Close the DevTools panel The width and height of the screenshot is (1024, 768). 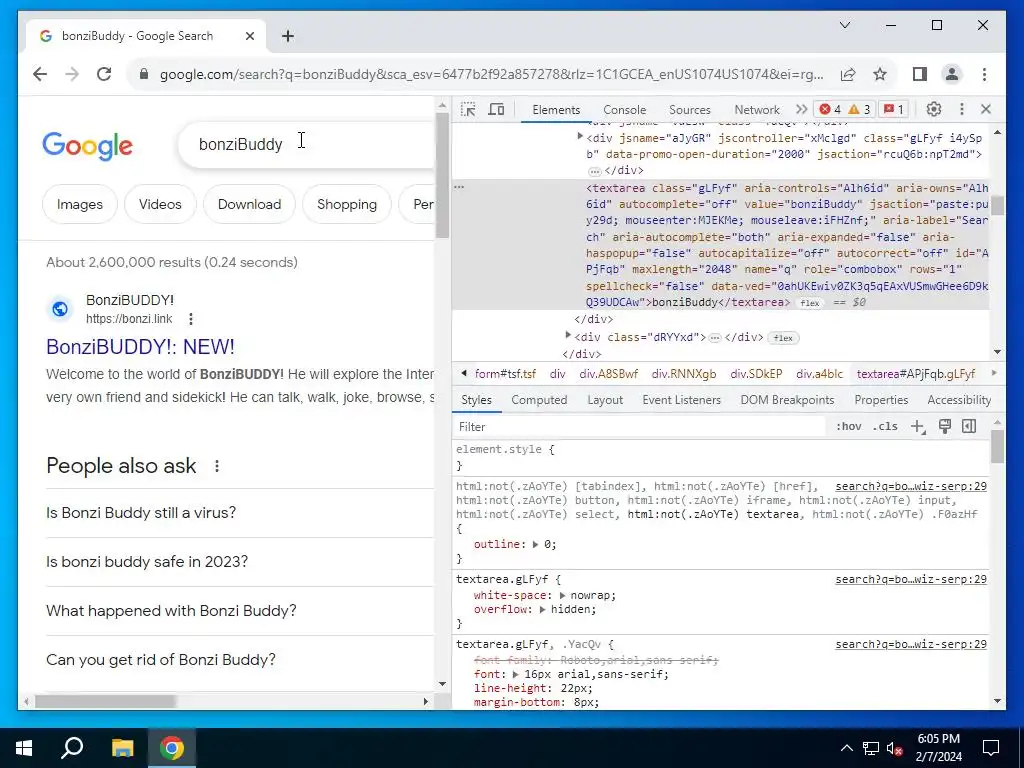click(986, 109)
